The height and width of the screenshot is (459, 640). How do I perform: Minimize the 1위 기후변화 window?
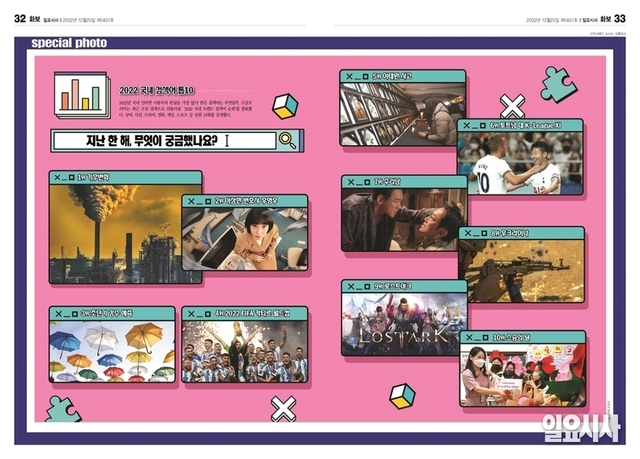[x=65, y=179]
